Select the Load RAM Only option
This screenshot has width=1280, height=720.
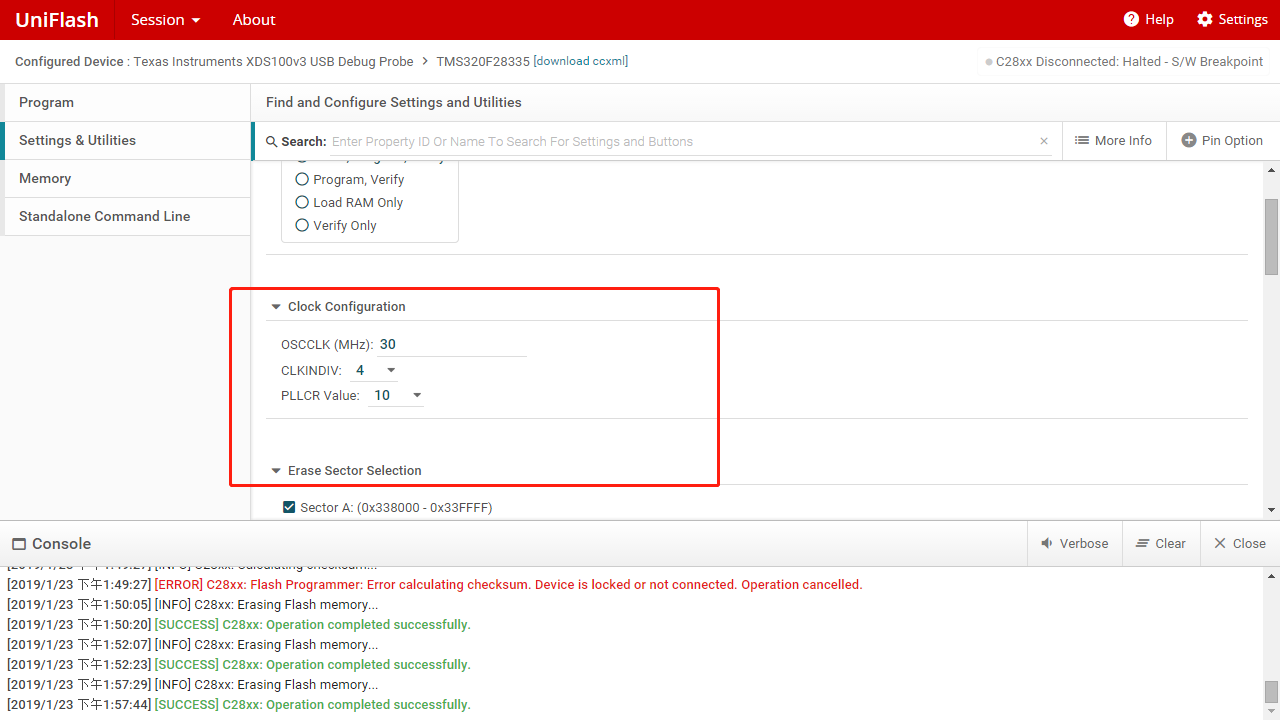click(x=302, y=202)
